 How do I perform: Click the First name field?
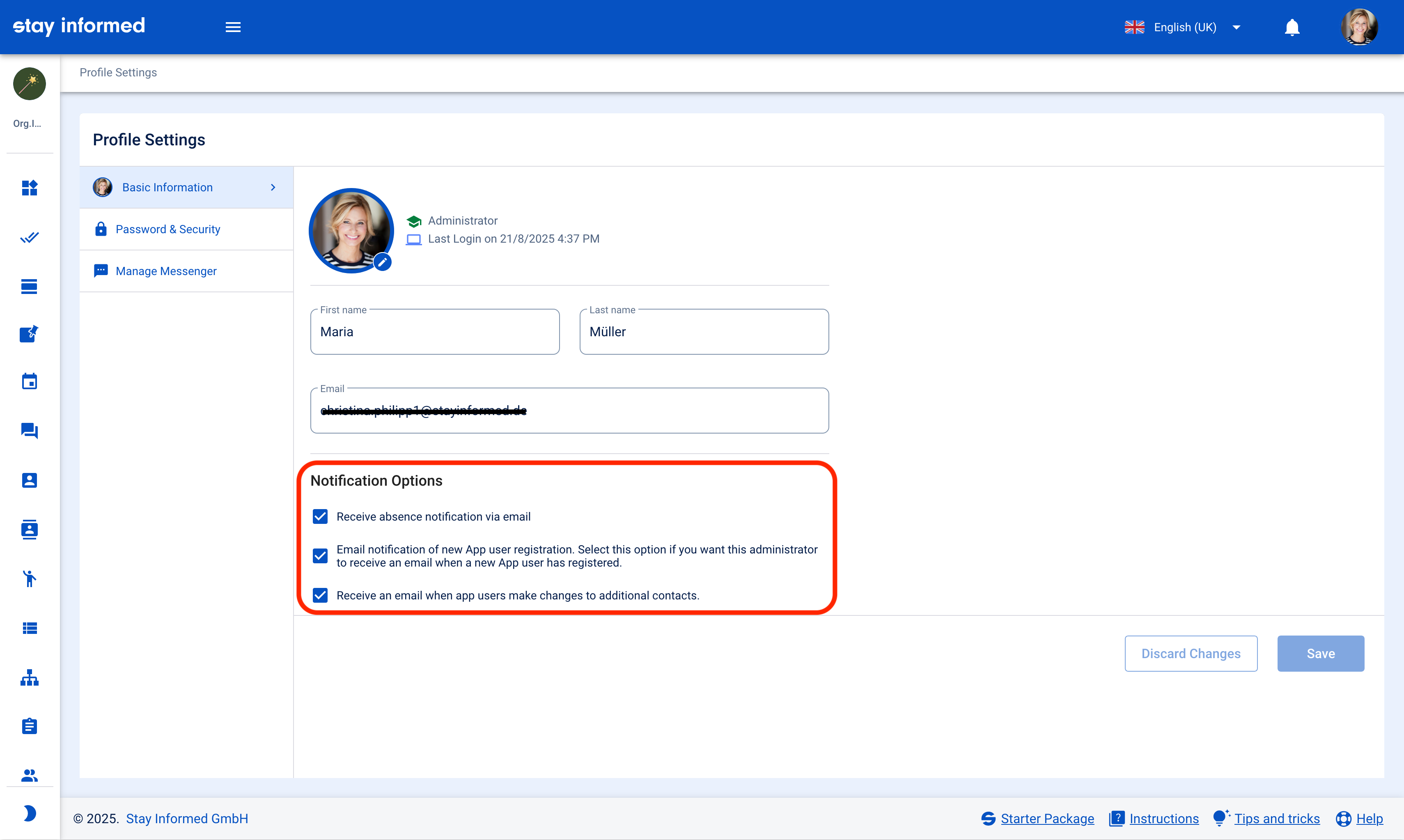[x=435, y=332]
